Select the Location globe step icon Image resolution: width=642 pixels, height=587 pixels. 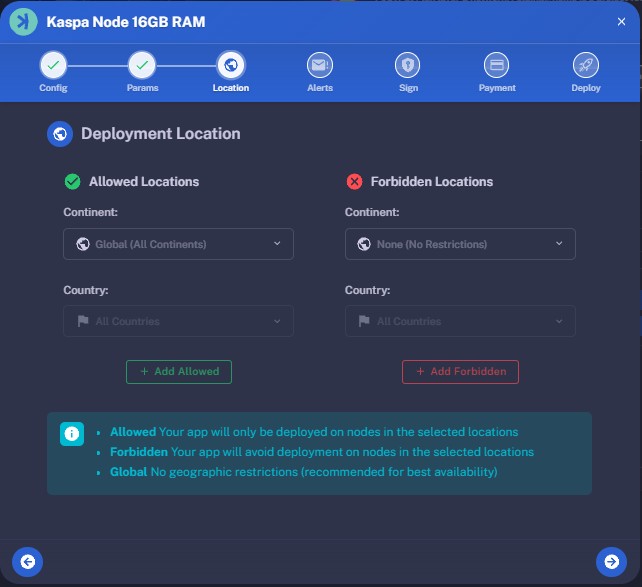231,66
